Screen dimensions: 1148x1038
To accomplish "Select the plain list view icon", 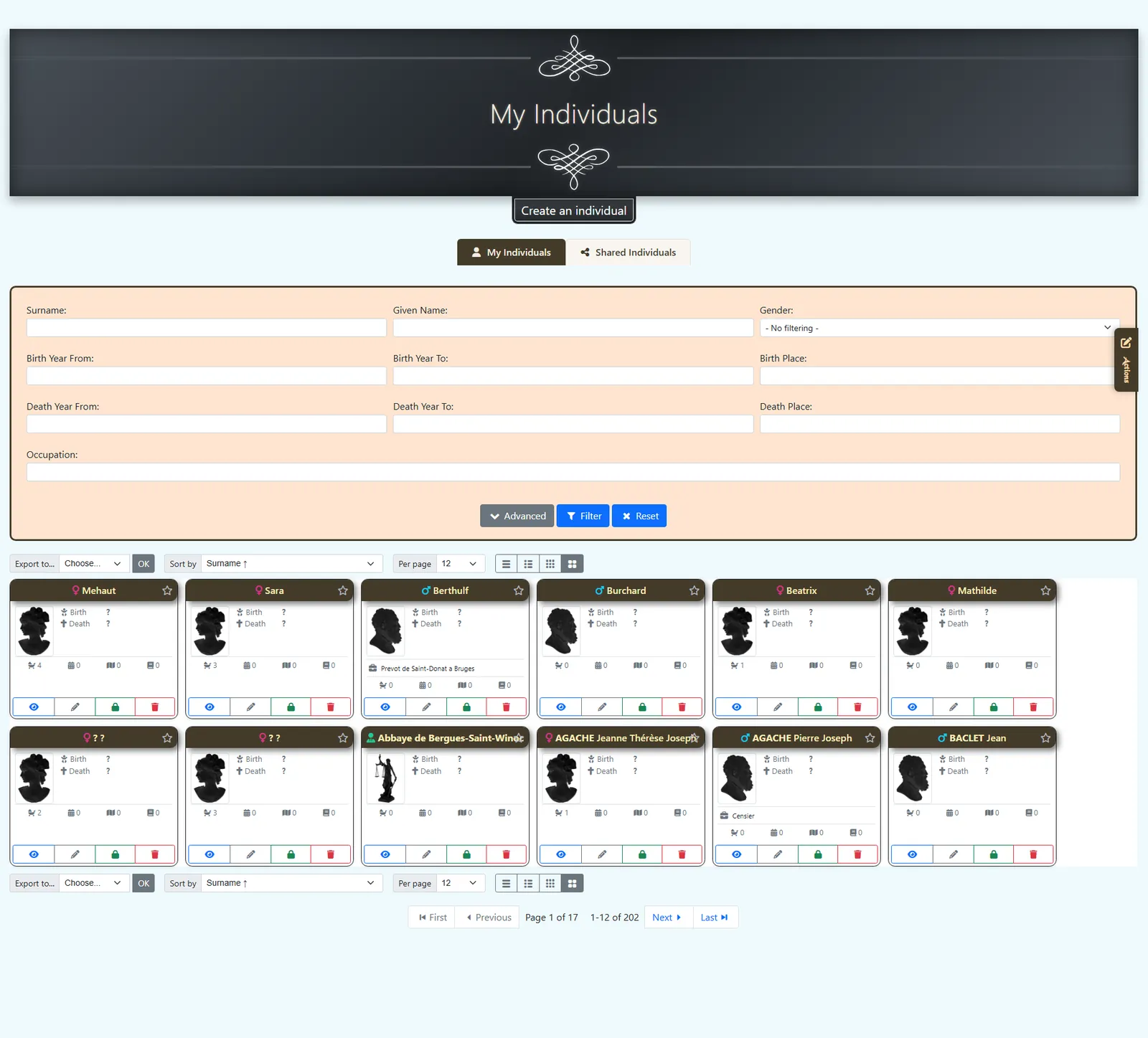I will (x=507, y=564).
